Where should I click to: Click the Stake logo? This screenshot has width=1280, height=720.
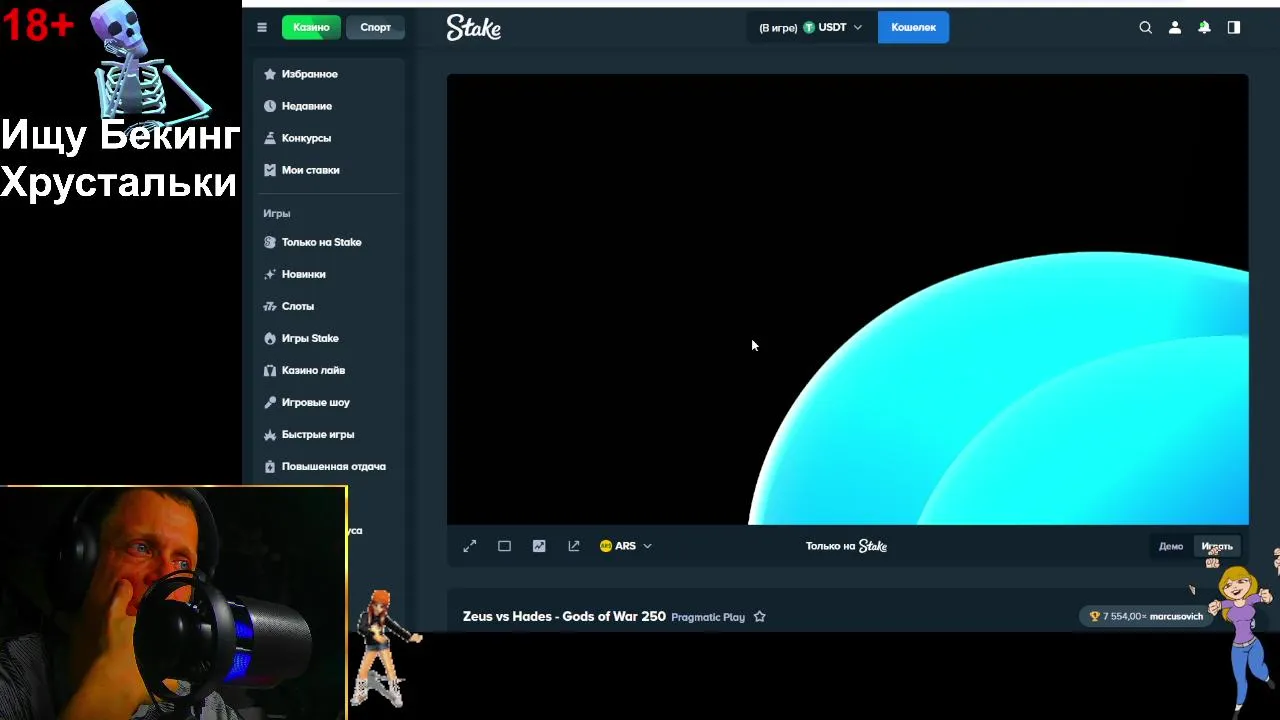pyautogui.click(x=474, y=28)
